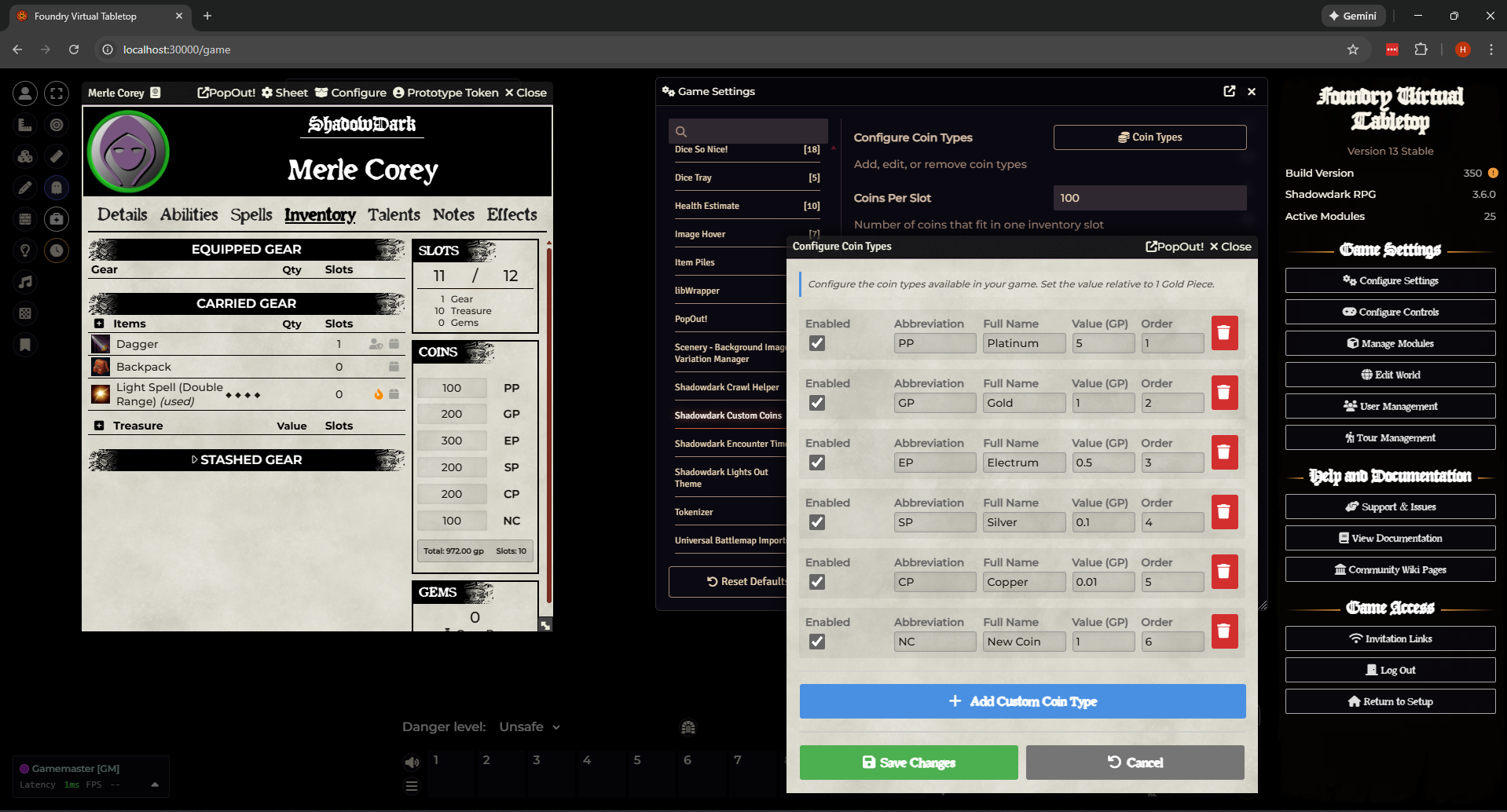Click the Add Custom Coin Type button
This screenshot has height=812, width=1507.
click(x=1021, y=700)
